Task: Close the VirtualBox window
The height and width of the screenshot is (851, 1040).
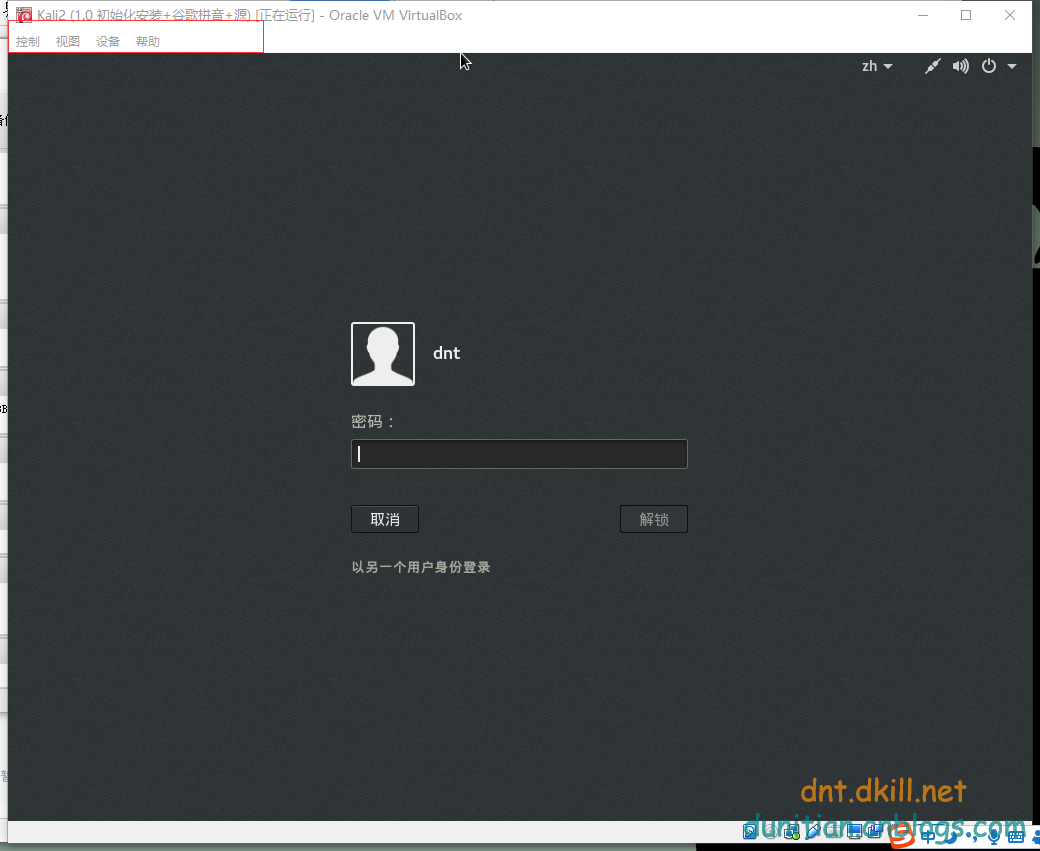Action: [x=1009, y=15]
